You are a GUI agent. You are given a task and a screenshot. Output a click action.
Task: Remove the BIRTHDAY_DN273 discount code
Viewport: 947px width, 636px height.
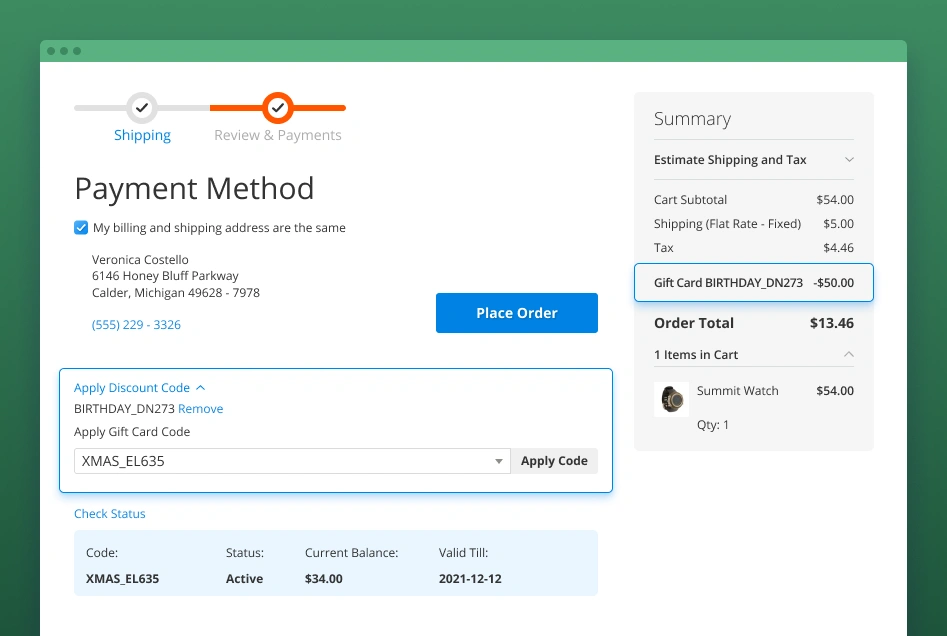[200, 408]
